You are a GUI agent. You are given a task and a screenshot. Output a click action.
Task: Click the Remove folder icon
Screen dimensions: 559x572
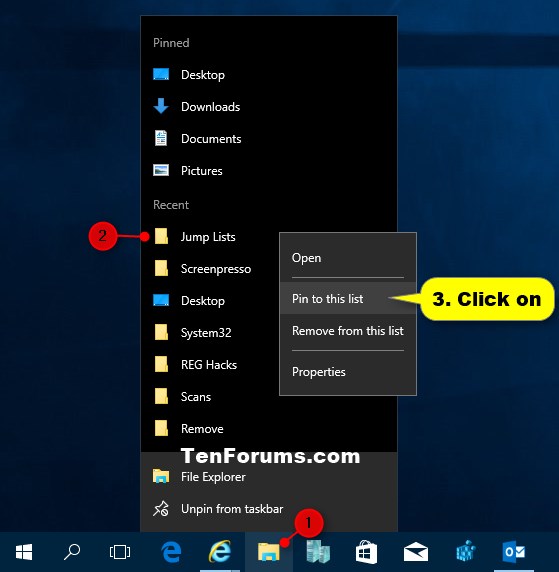tap(161, 428)
